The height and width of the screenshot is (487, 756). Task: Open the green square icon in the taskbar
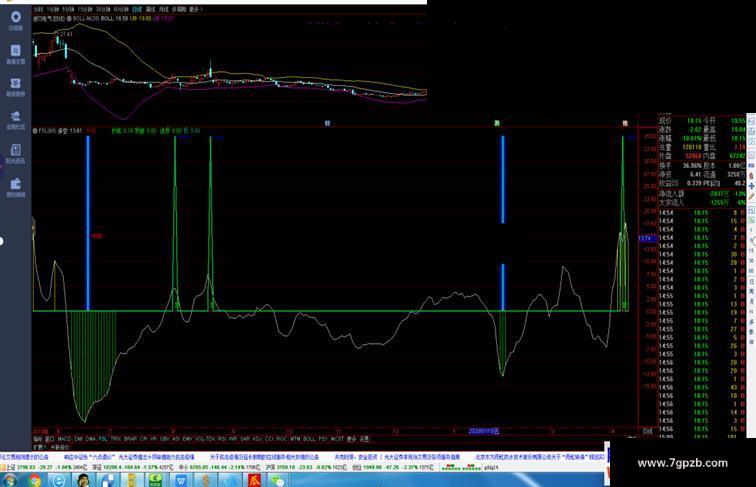[156, 480]
